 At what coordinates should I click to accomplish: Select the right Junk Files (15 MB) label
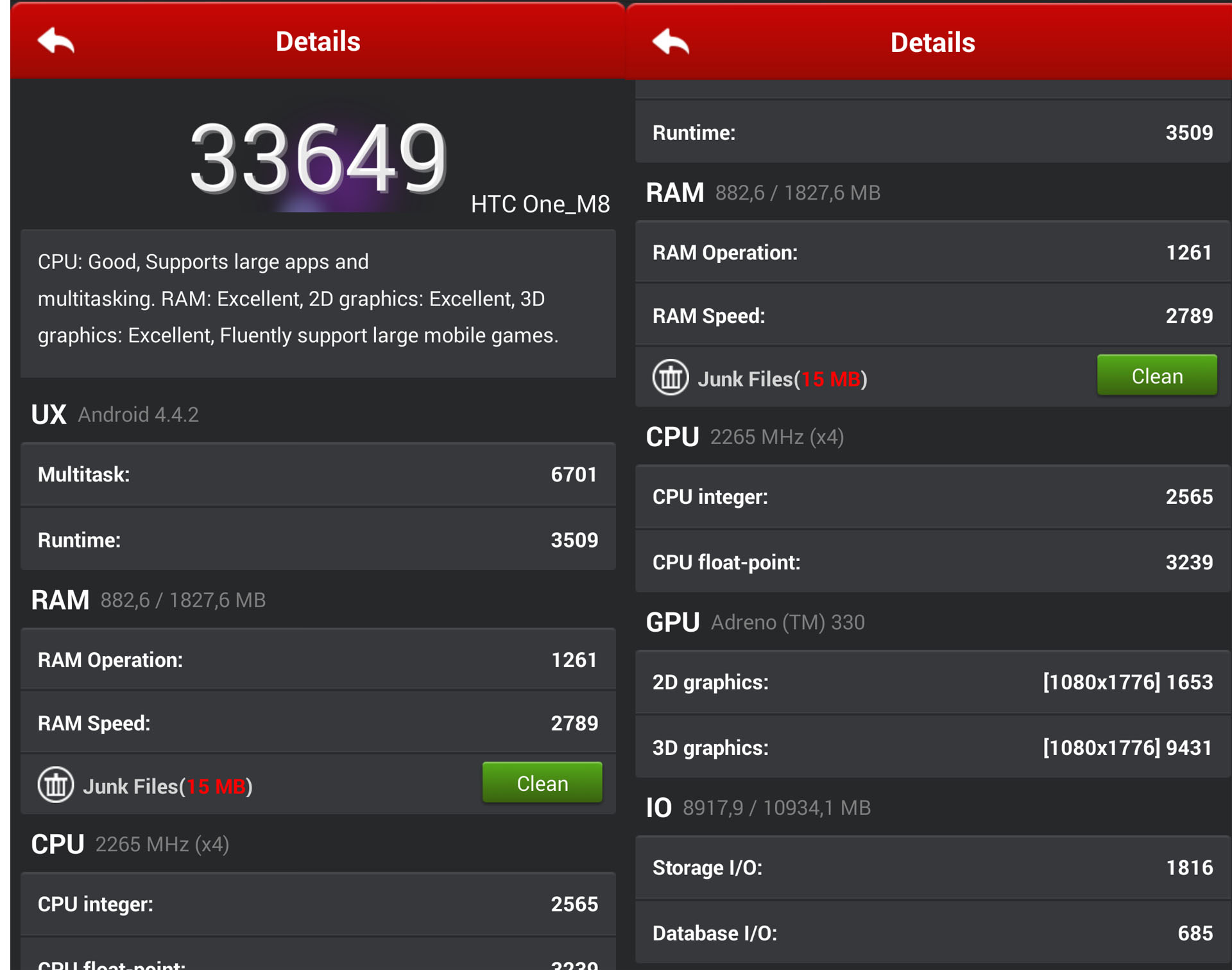[783, 379]
